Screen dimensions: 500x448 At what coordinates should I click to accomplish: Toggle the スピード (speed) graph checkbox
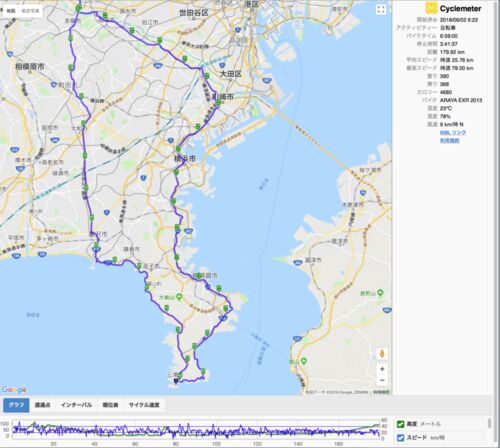point(401,437)
